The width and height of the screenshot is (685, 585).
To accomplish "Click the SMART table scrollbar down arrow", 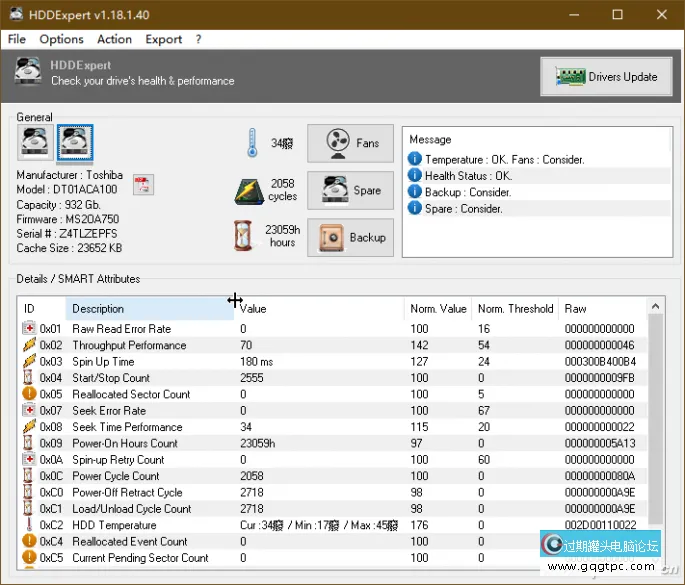I will pyautogui.click(x=657, y=561).
